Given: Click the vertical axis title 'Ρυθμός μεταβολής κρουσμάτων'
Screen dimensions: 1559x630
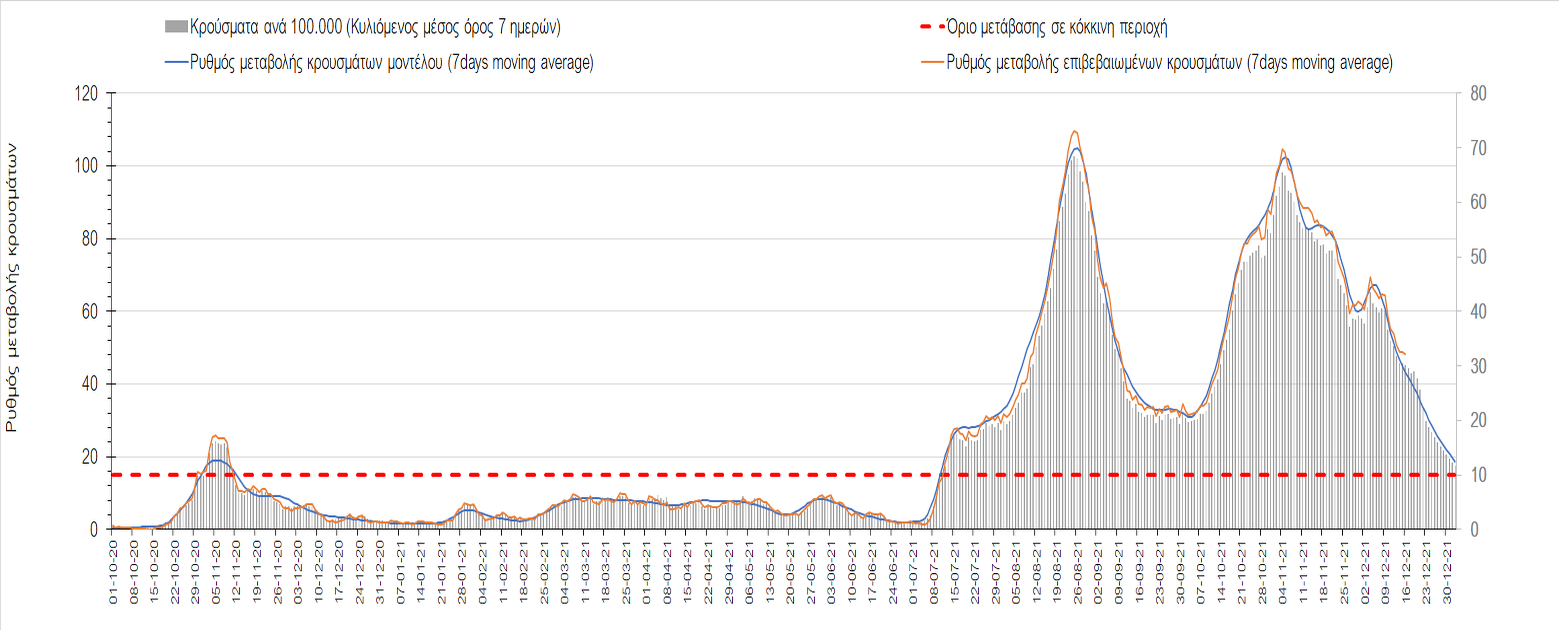Looking at the screenshot, I should 13,286.
